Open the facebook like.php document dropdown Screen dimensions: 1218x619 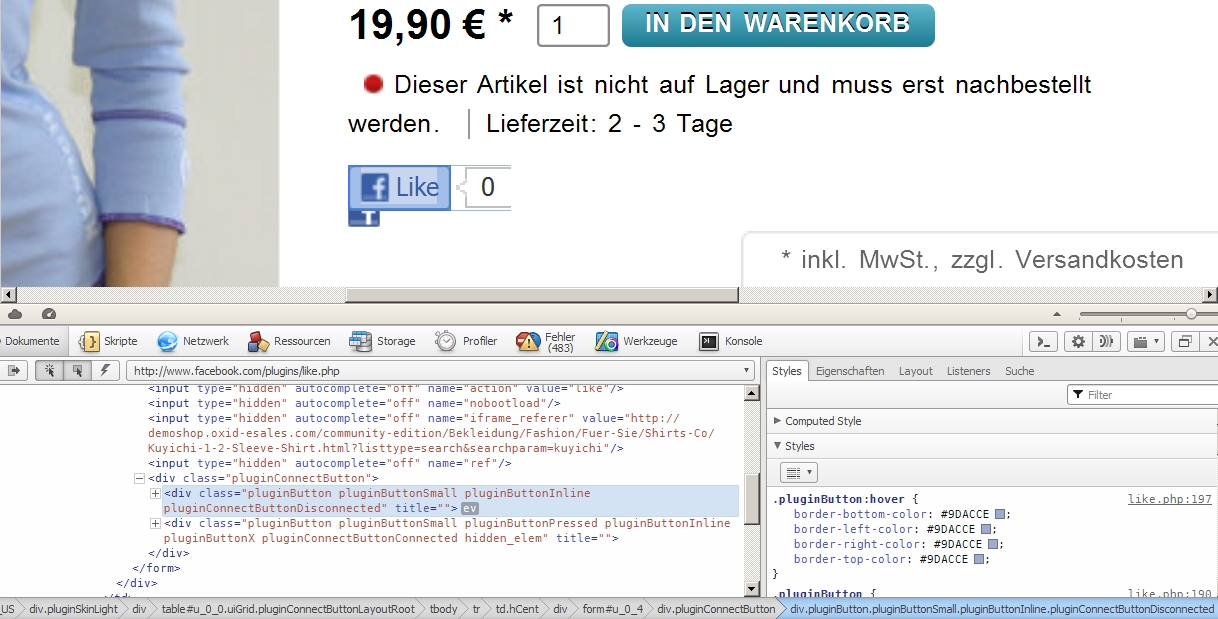(746, 371)
